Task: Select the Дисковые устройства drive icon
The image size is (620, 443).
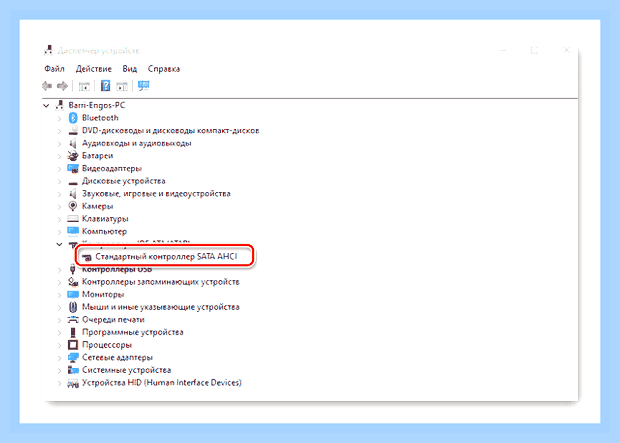Action: coord(73,182)
